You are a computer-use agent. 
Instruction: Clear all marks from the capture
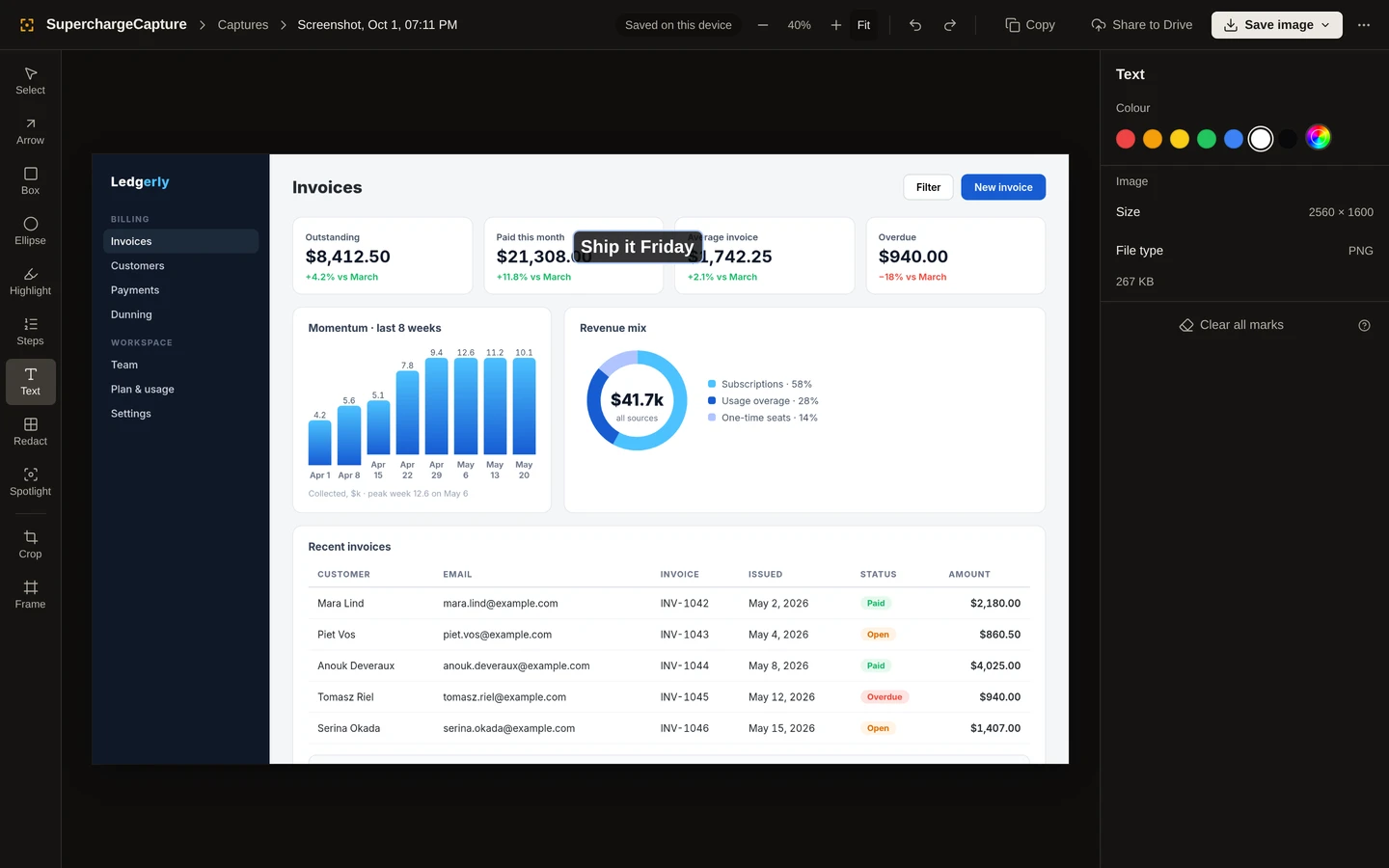pos(1232,325)
